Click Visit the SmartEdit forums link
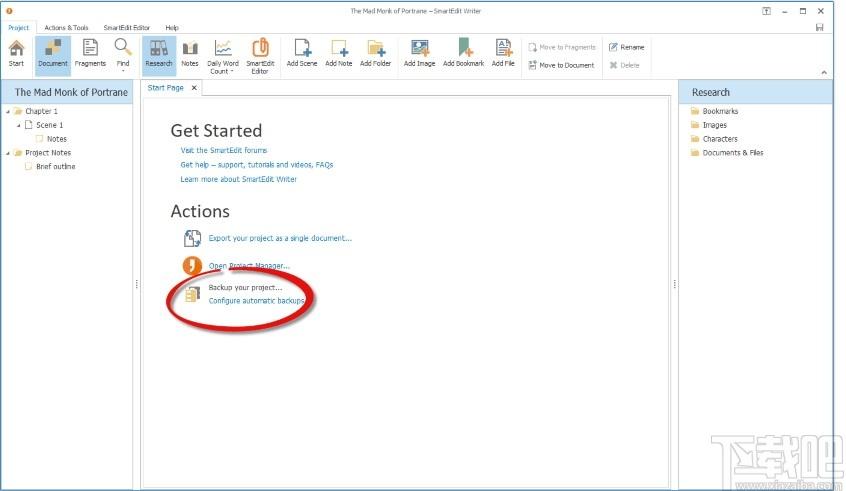This screenshot has width=846, height=491. tap(223, 151)
